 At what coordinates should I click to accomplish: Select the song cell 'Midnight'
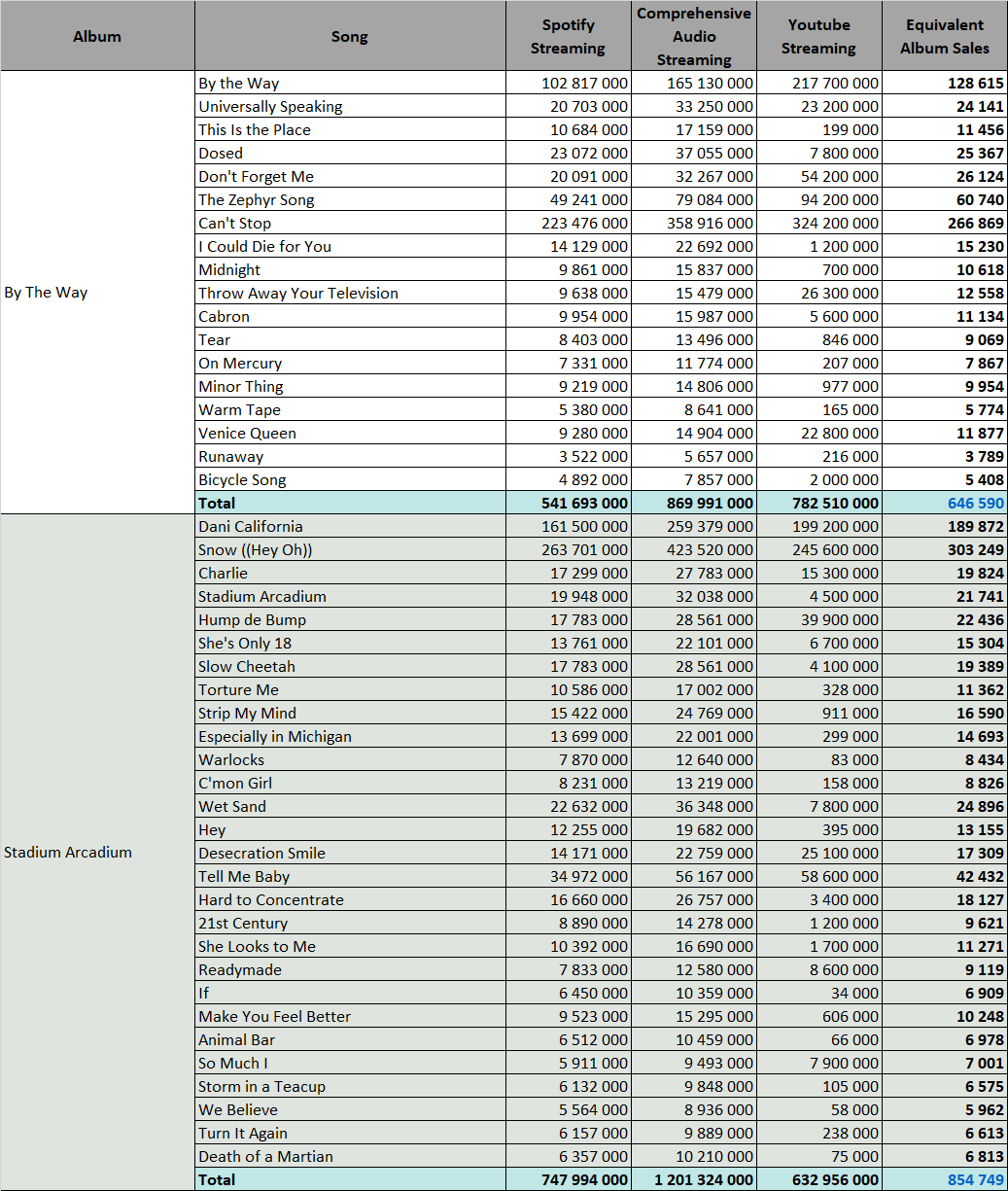pos(350,269)
